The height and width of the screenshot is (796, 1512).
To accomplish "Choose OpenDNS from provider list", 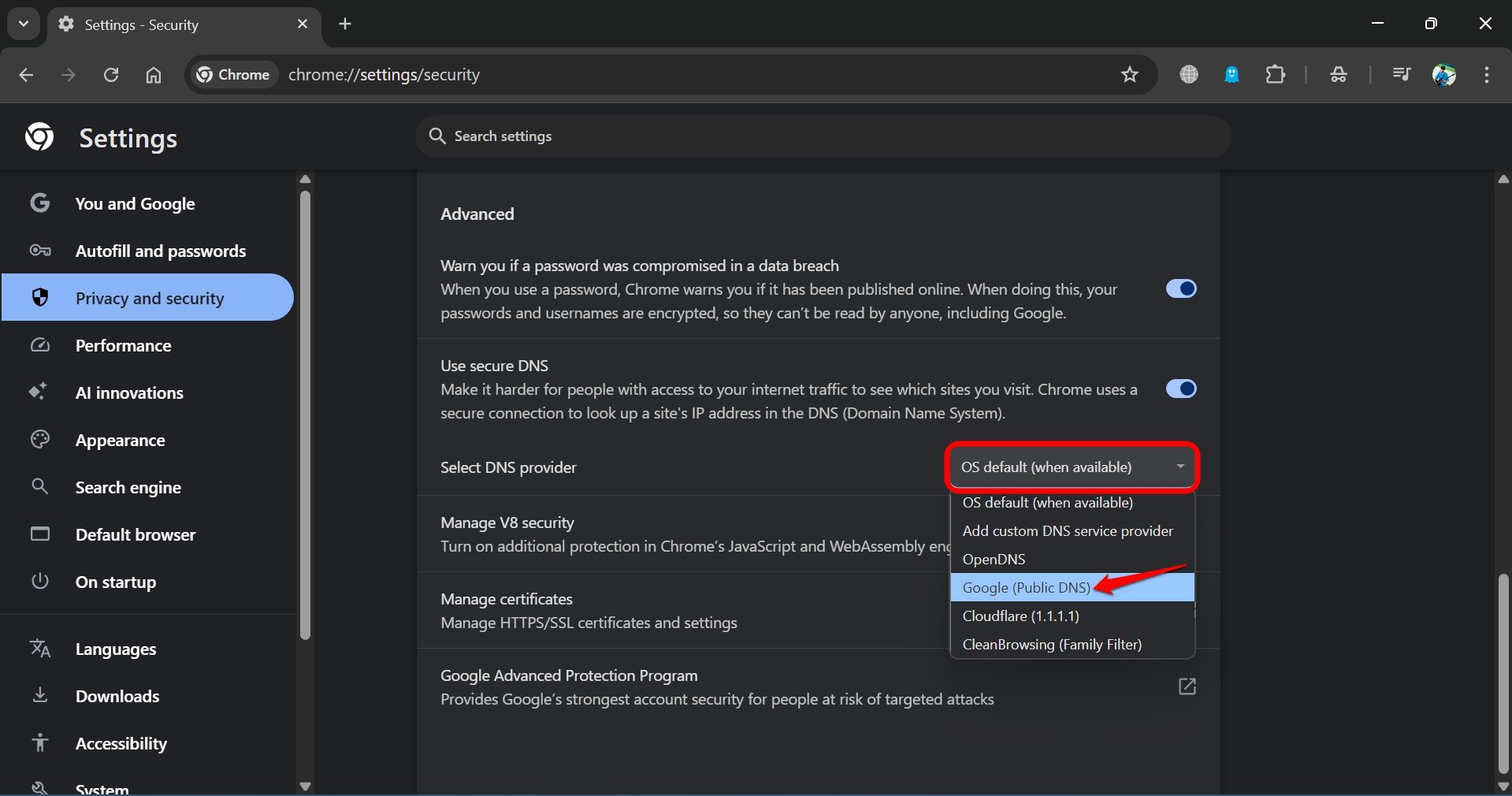I will point(1072,559).
